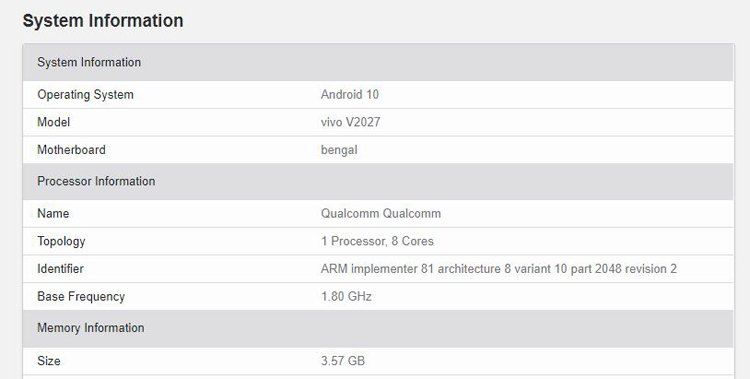
Task: Click the memory Size label
Action: coord(49,361)
